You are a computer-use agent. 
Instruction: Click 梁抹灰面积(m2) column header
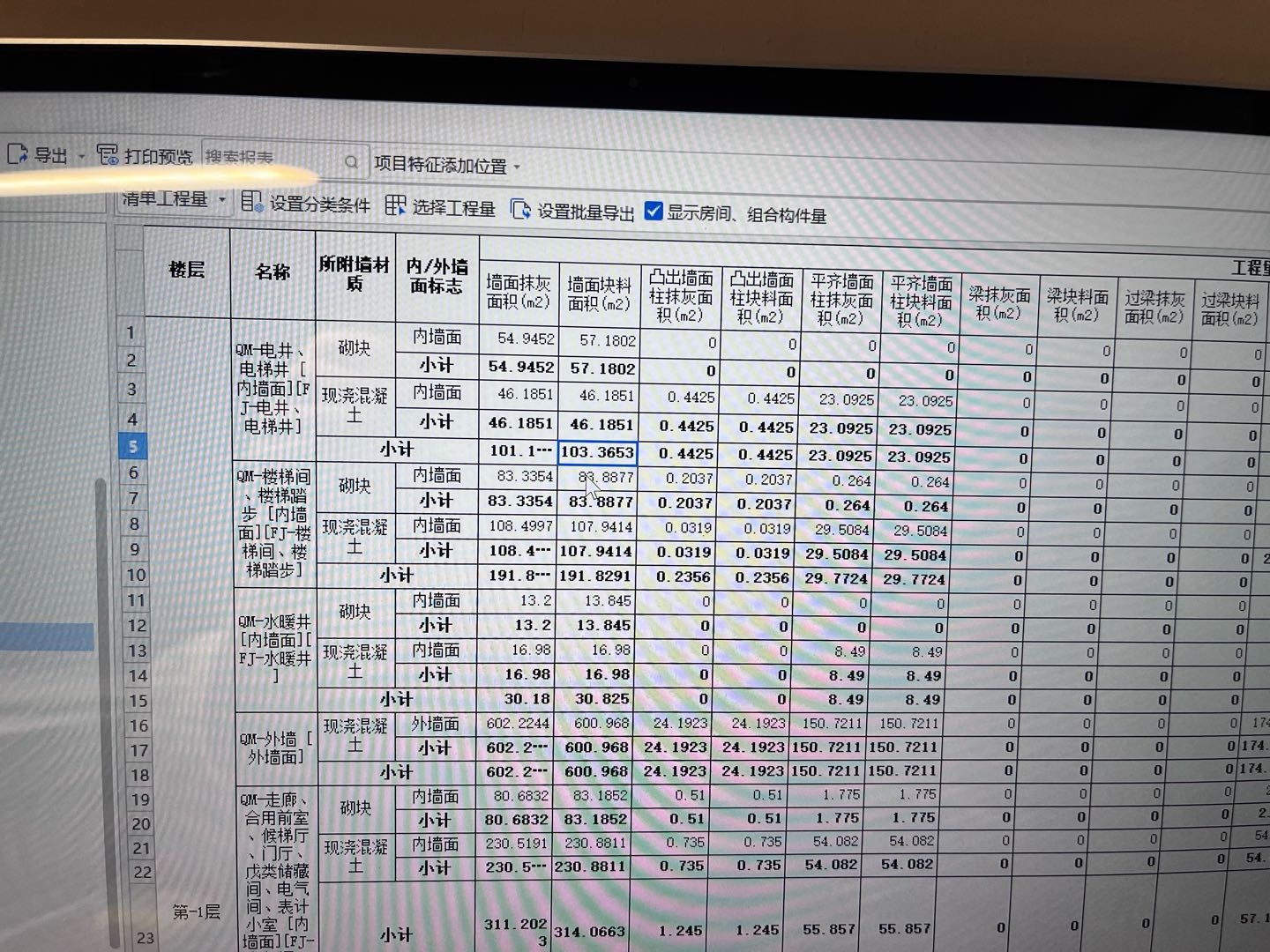pos(998,304)
